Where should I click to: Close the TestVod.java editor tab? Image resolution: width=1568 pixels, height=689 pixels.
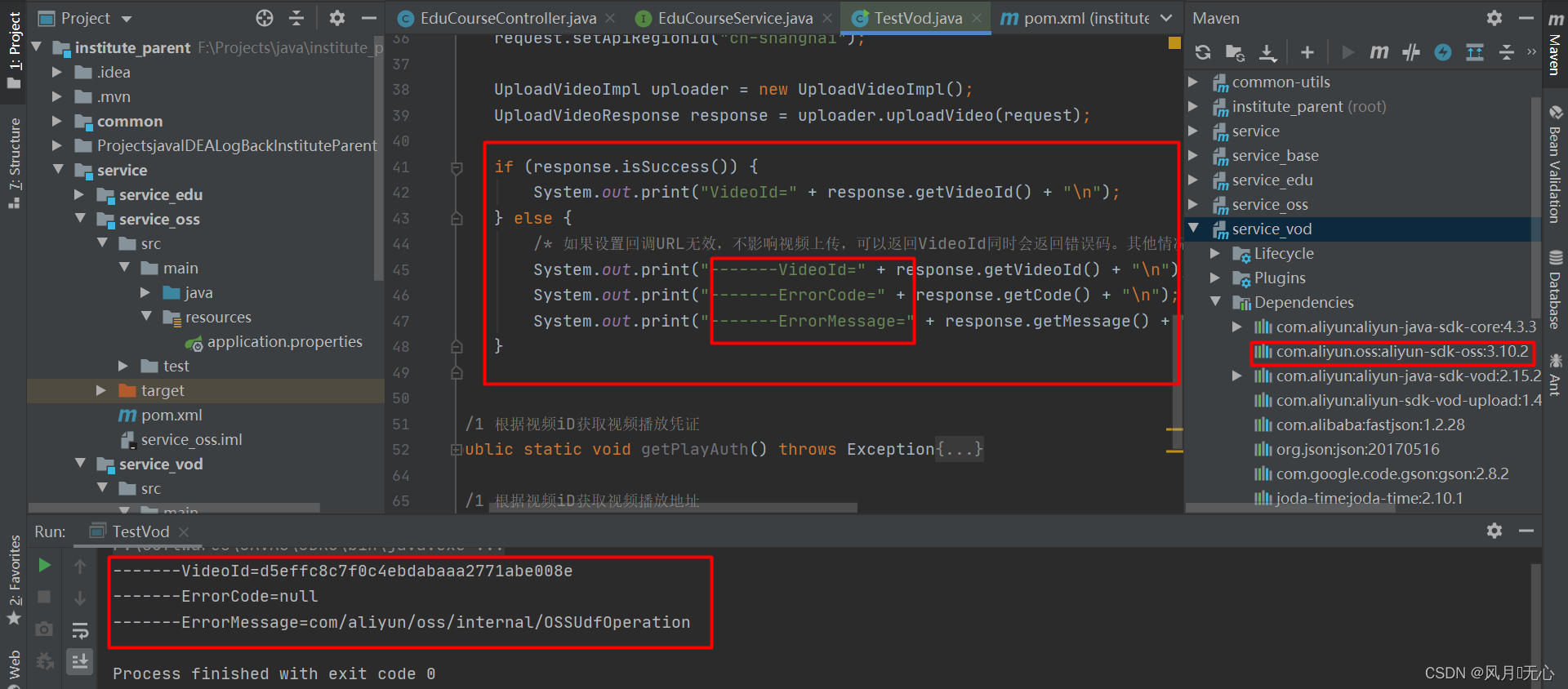point(977,18)
